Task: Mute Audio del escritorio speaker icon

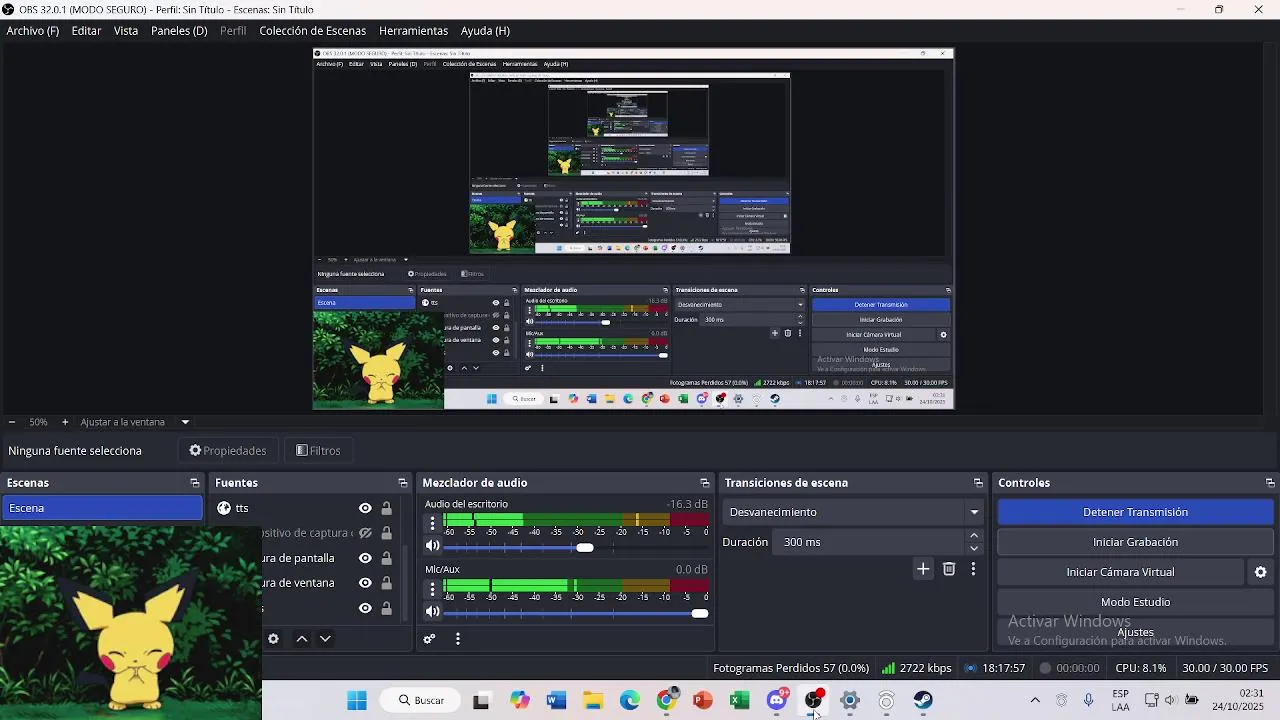Action: (x=432, y=546)
